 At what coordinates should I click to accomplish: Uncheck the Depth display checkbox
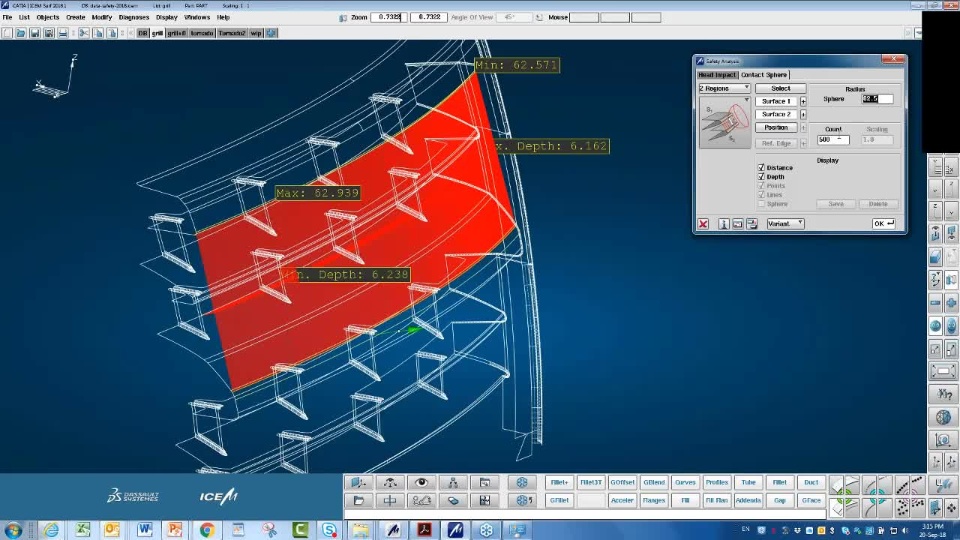761,176
